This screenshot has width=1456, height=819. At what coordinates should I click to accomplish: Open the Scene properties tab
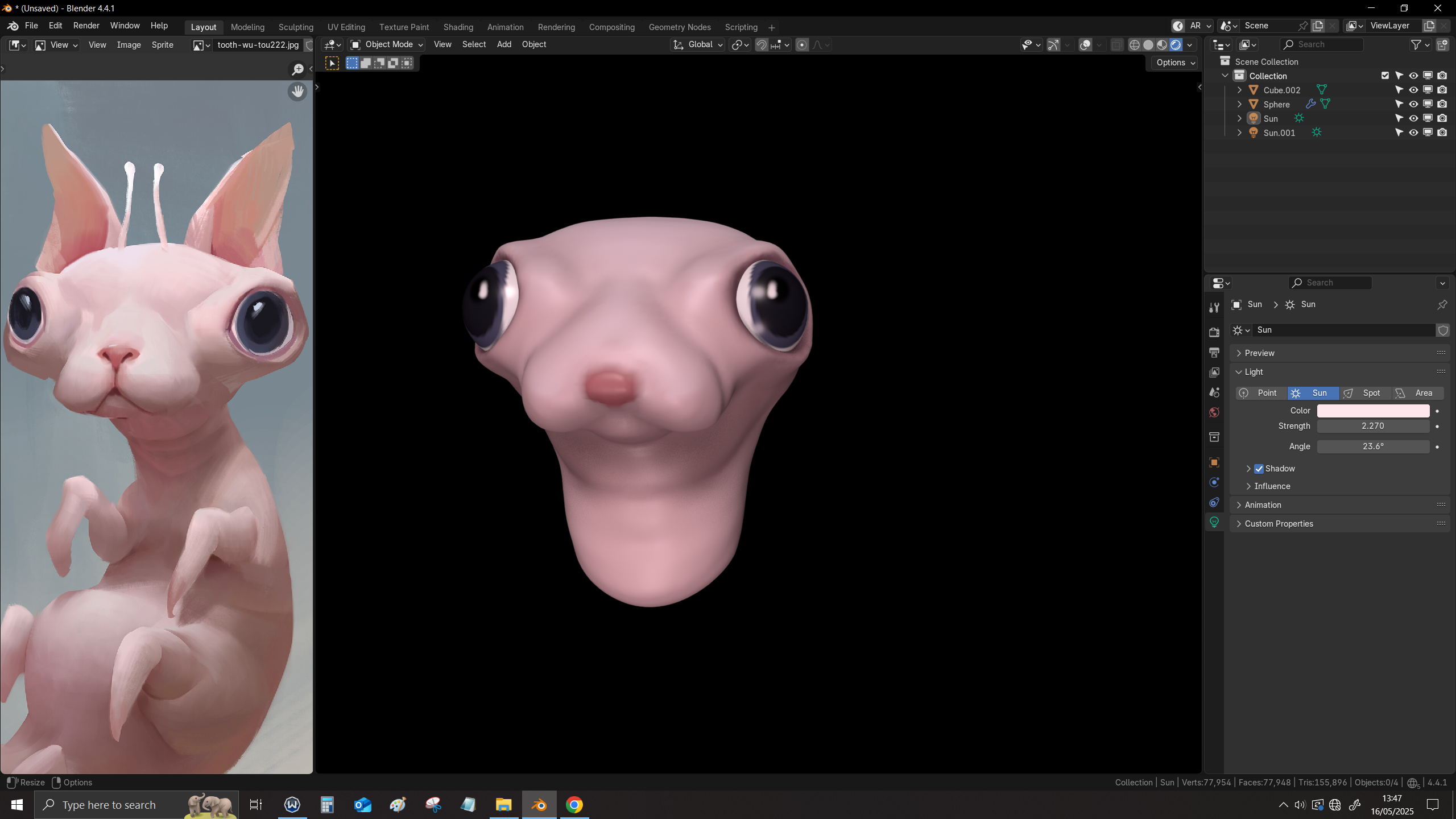[x=1214, y=392]
